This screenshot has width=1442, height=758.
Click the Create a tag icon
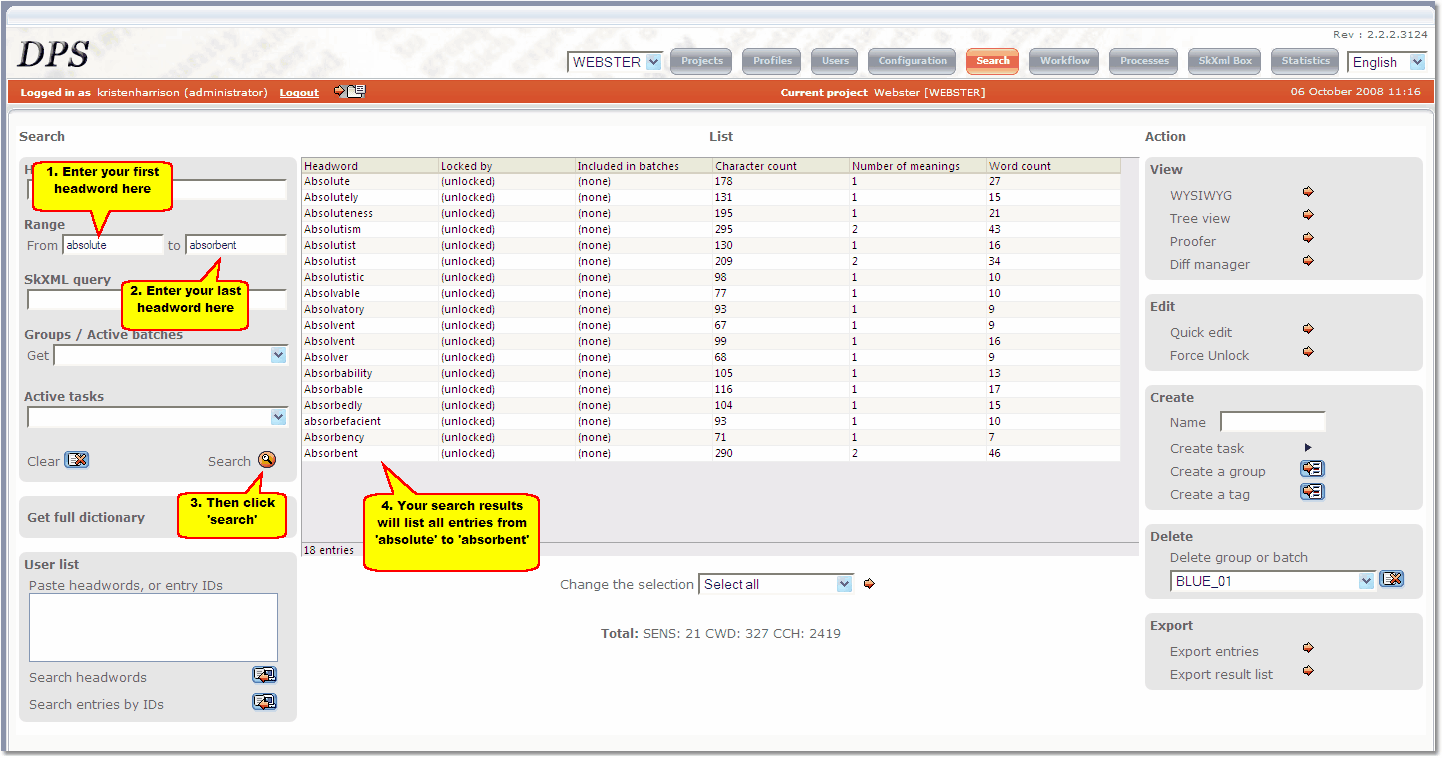(1312, 492)
